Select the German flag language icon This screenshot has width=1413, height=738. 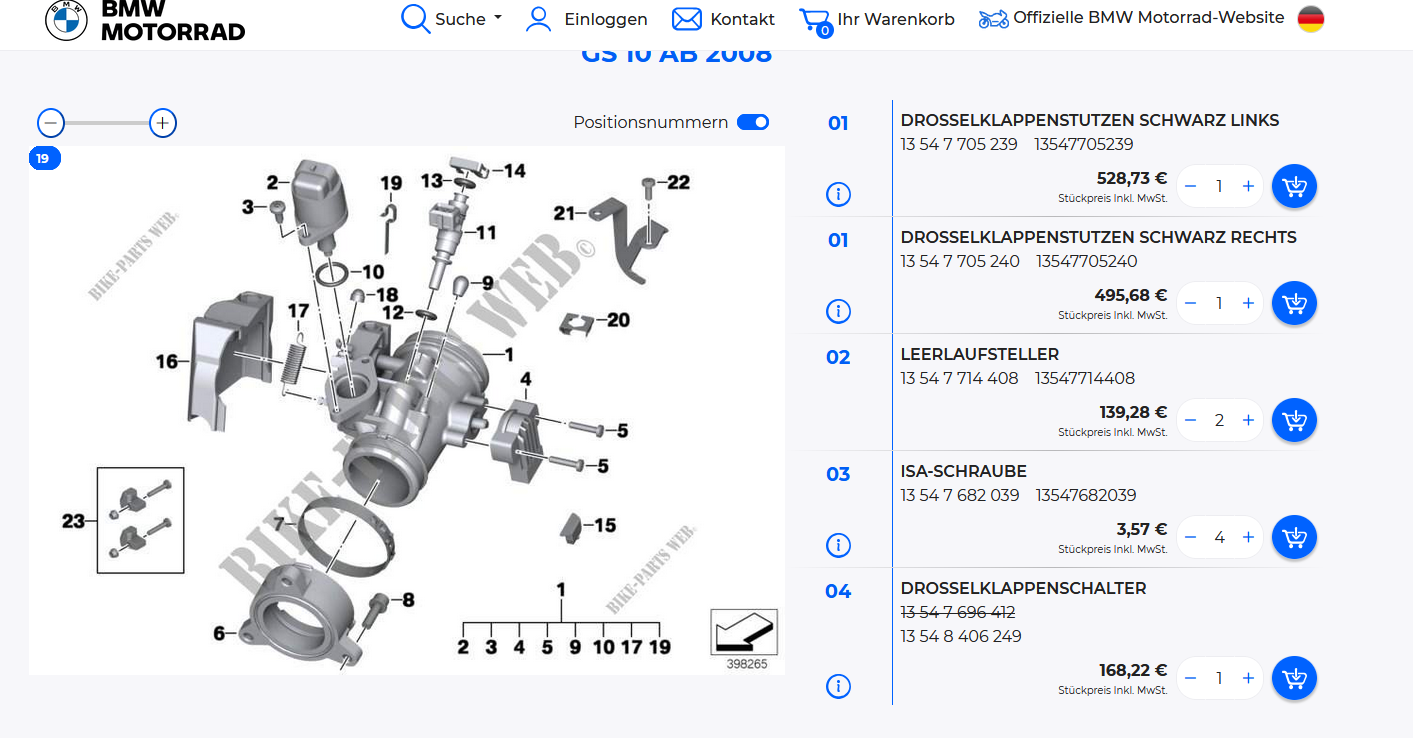(1311, 18)
